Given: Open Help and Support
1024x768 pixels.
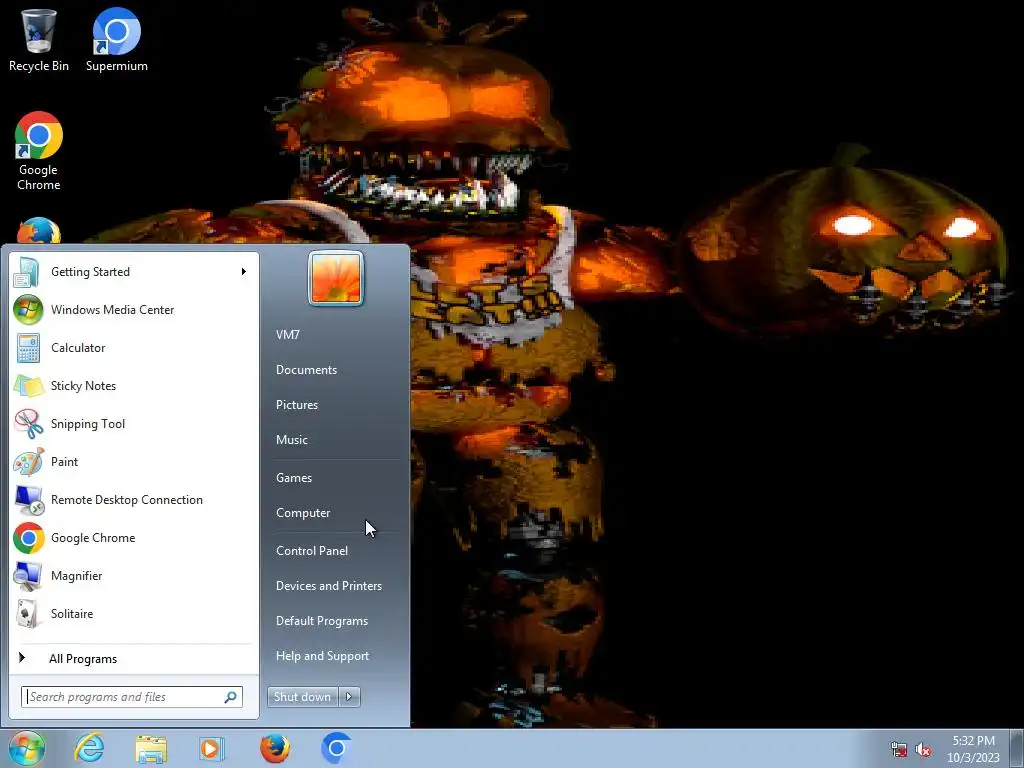Looking at the screenshot, I should click(x=323, y=656).
